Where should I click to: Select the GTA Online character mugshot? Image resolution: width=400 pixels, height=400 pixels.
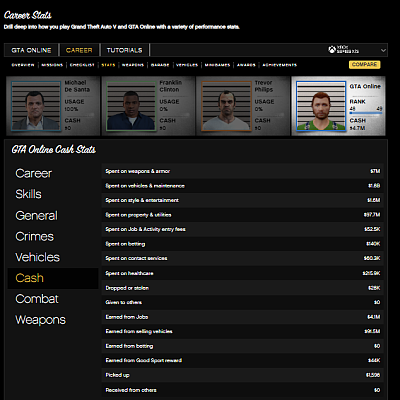pos(321,106)
